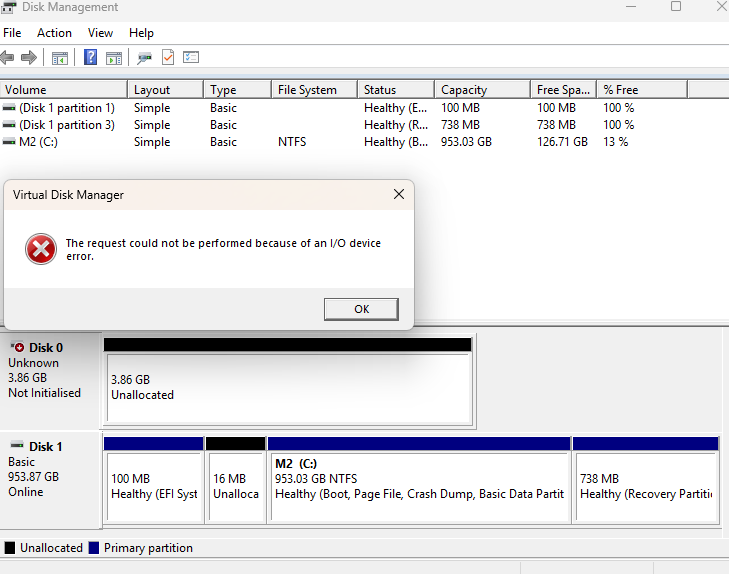Sort by the Layout column header
The width and height of the screenshot is (729, 574).
point(166,90)
